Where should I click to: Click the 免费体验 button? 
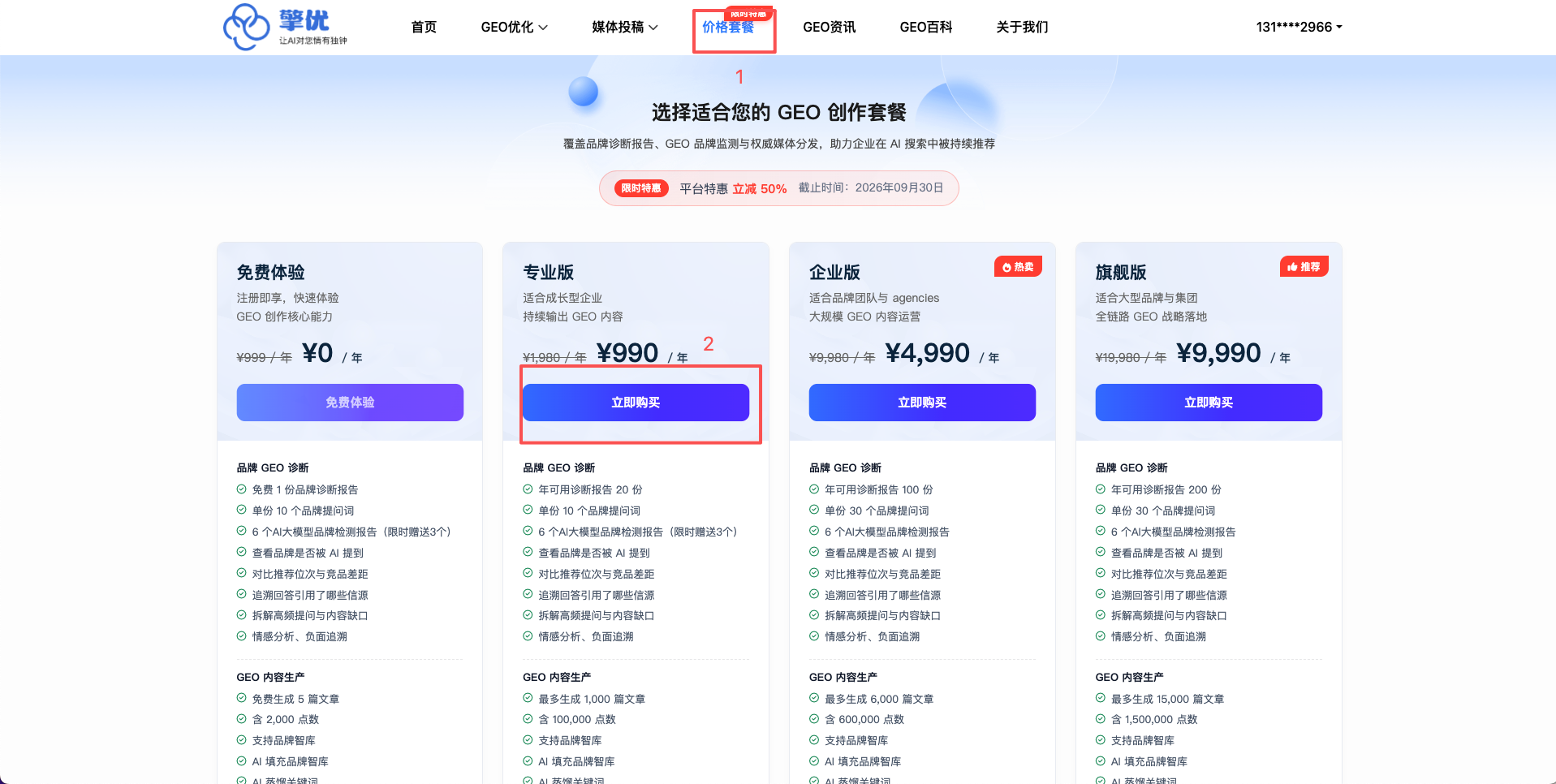(350, 403)
